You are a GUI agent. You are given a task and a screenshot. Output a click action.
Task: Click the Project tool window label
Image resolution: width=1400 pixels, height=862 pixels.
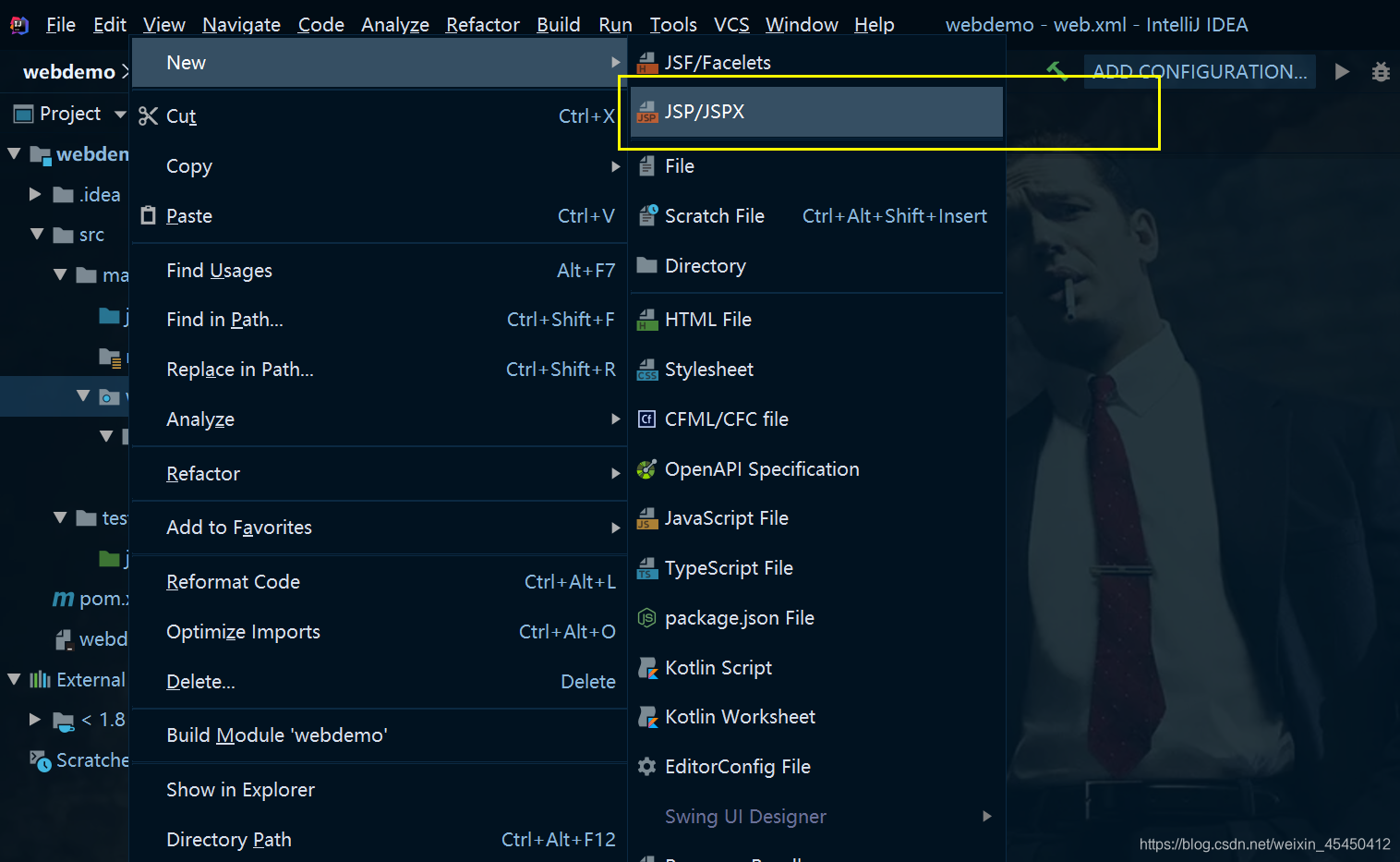point(70,114)
